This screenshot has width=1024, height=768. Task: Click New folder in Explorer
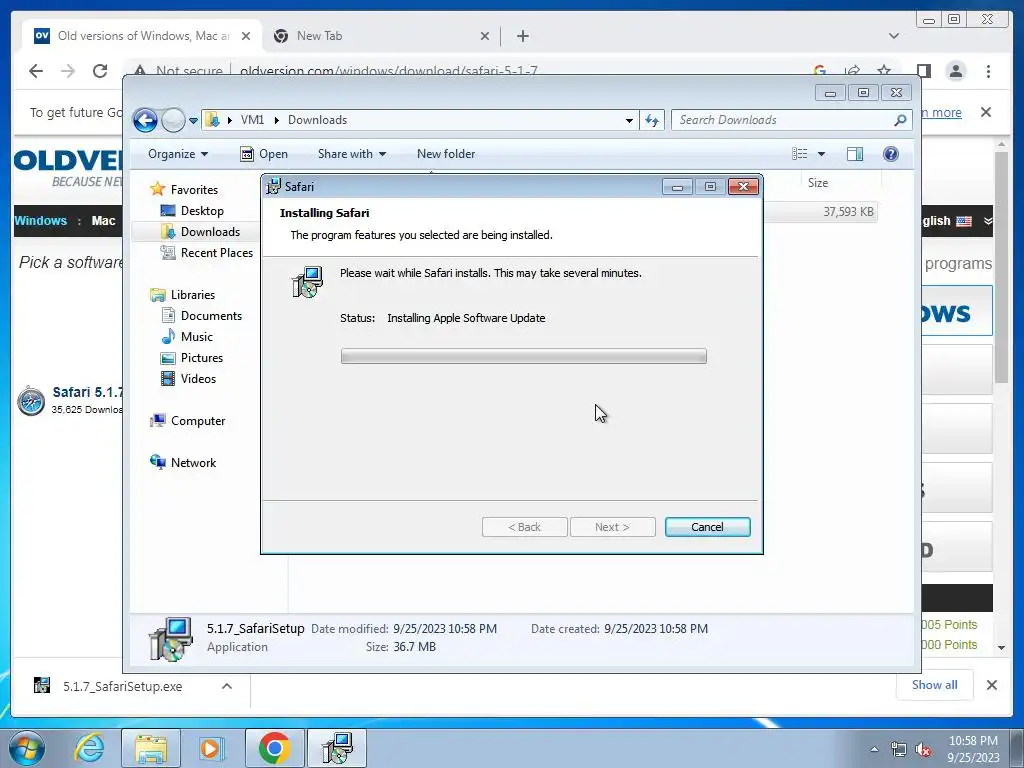pyautogui.click(x=446, y=154)
